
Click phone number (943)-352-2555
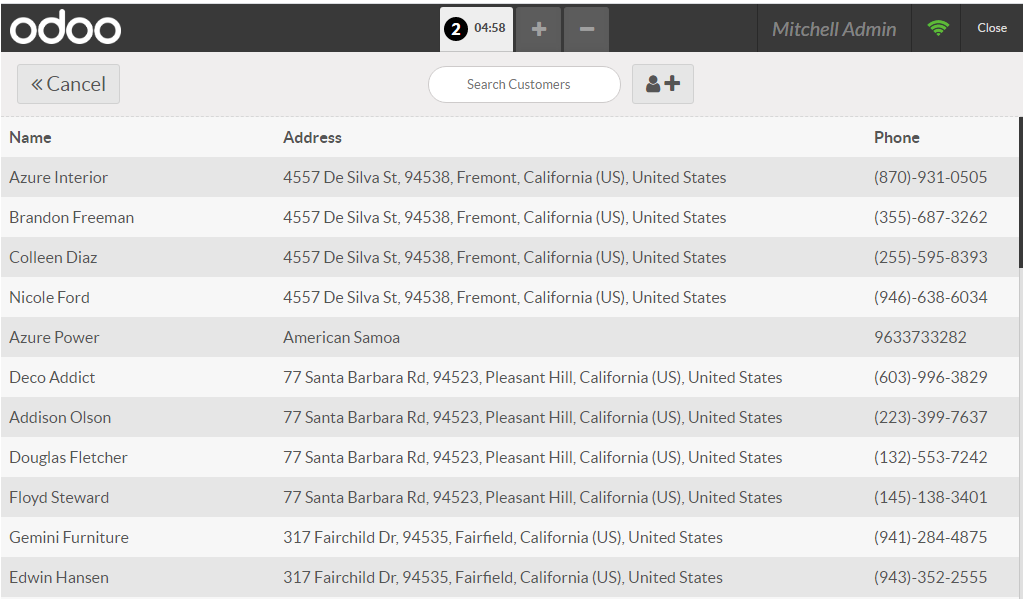(x=931, y=577)
